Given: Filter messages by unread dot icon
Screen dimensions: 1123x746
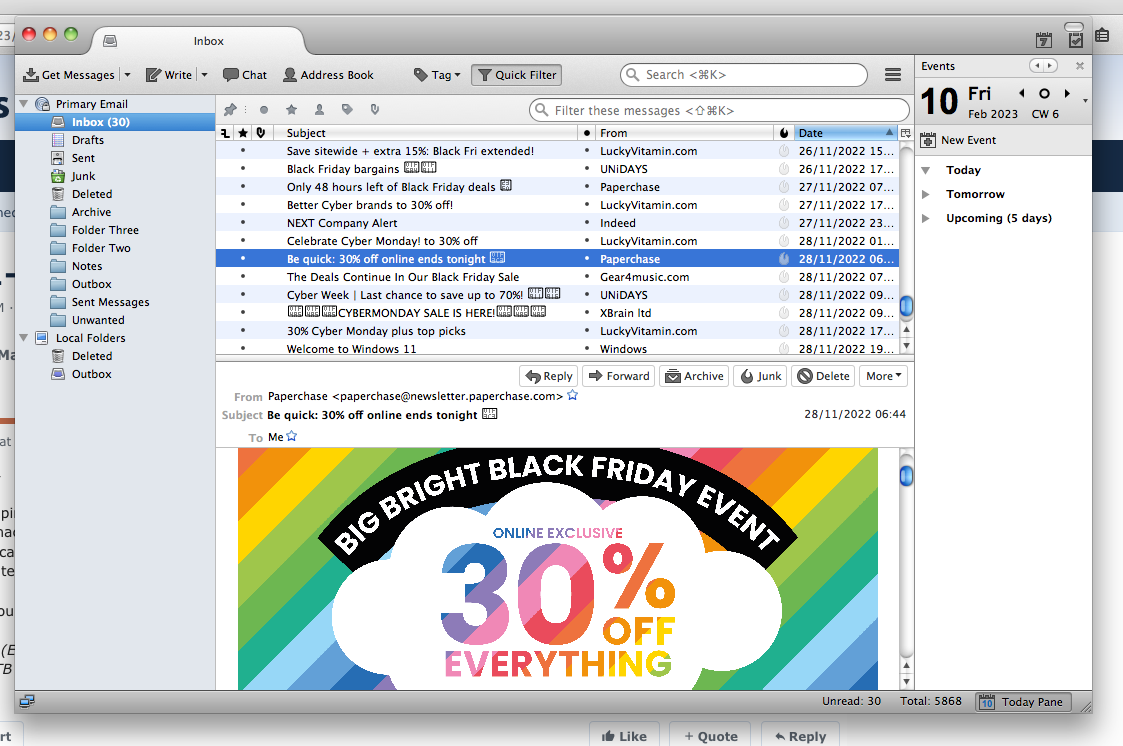Looking at the screenshot, I should tap(264, 110).
